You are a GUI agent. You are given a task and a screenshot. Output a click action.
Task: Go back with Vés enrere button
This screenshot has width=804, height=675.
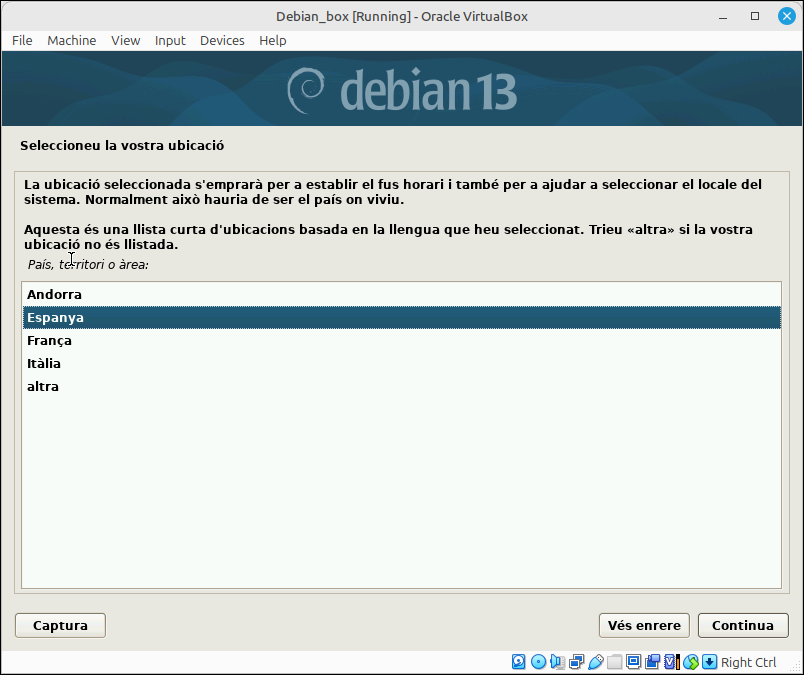[644, 625]
